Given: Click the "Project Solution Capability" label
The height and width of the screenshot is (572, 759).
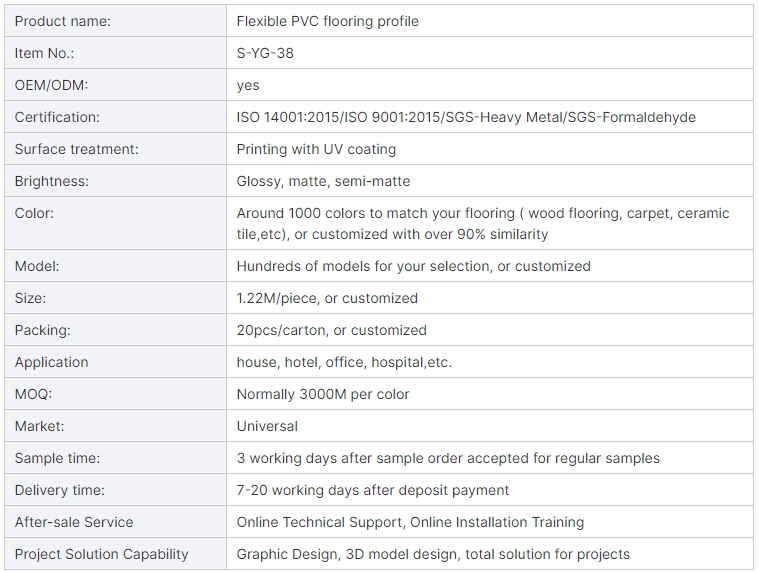Looking at the screenshot, I should (101, 554).
